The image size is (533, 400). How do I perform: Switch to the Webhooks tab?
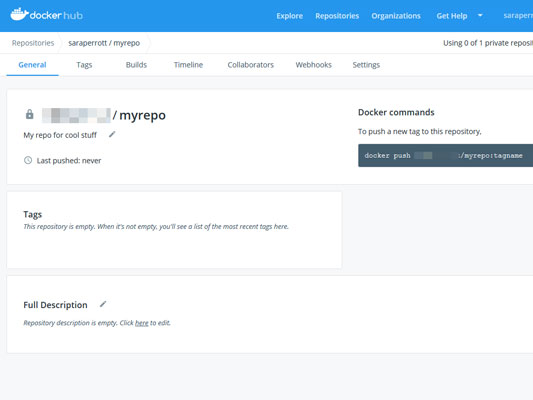tap(313, 65)
